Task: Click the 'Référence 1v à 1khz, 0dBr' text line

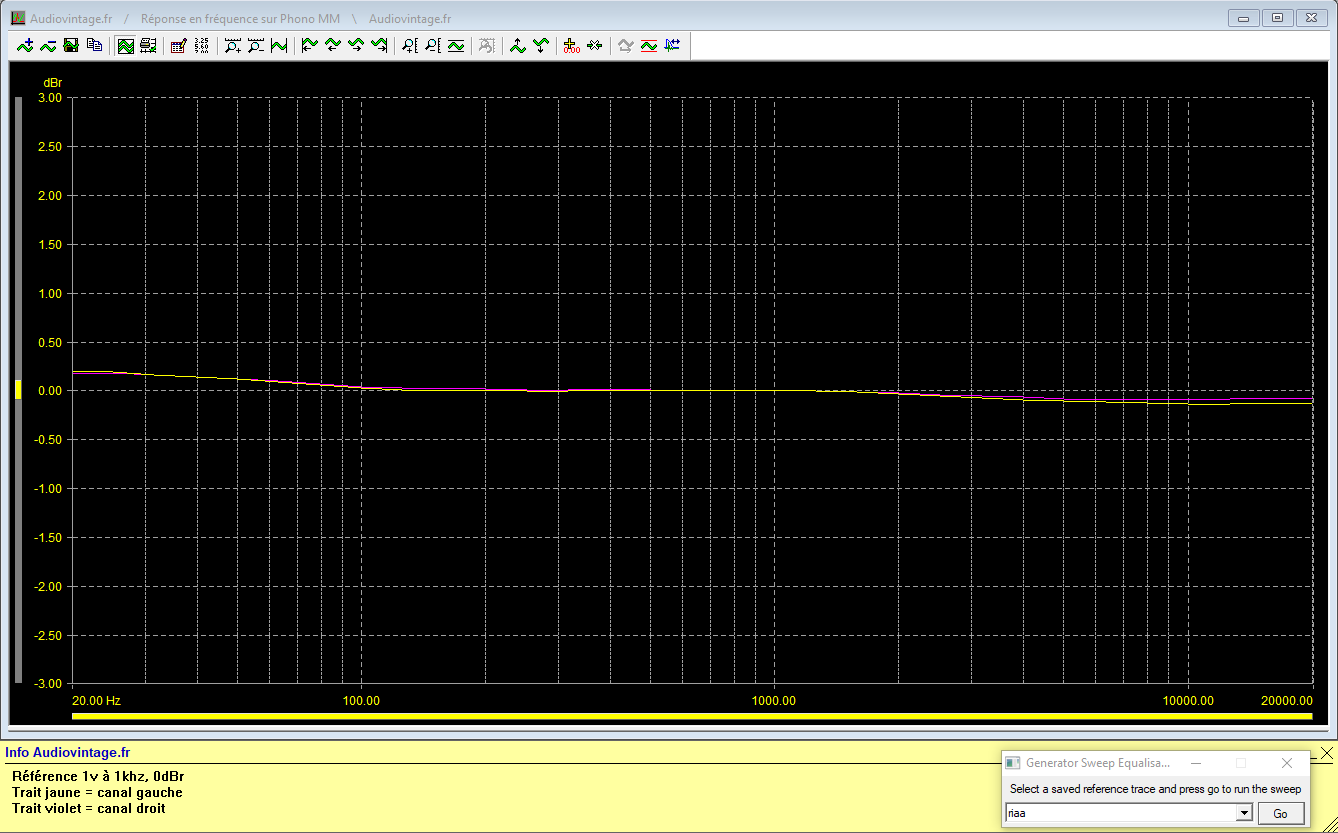Action: (98, 776)
